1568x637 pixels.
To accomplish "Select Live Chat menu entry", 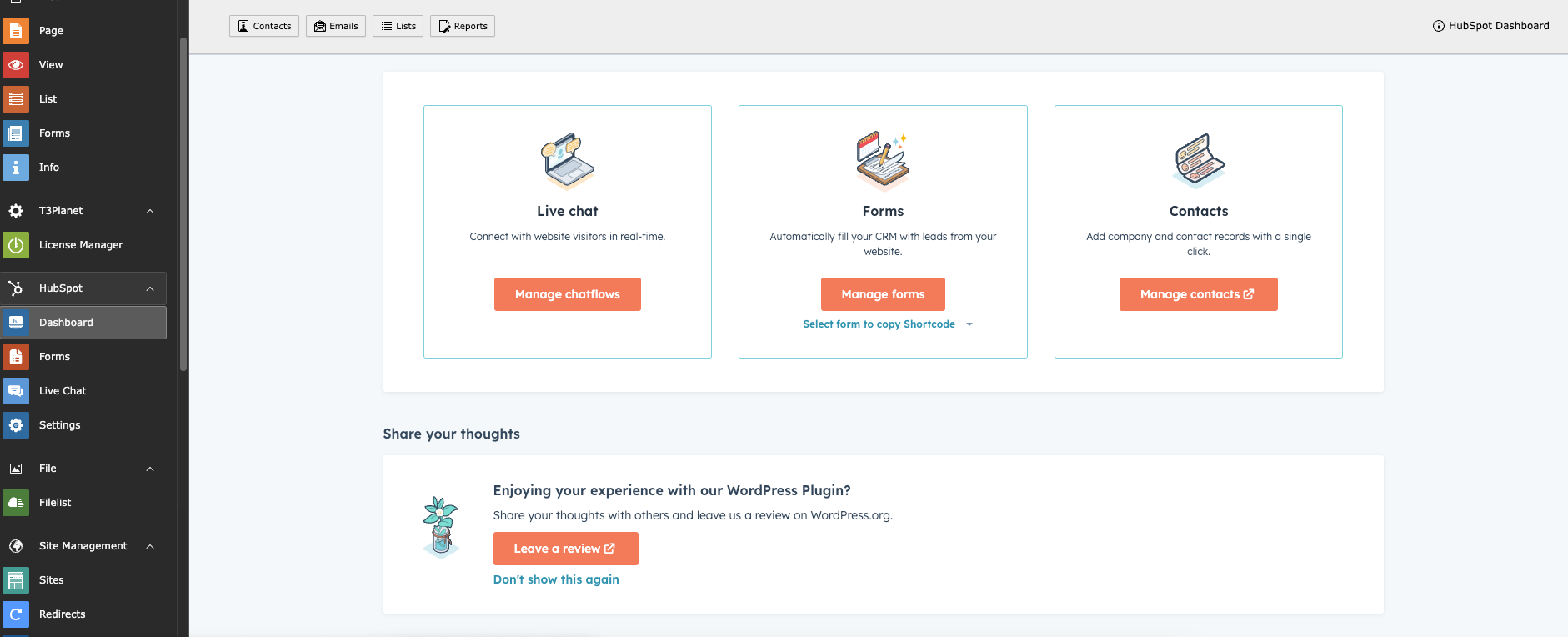I will [x=83, y=391].
